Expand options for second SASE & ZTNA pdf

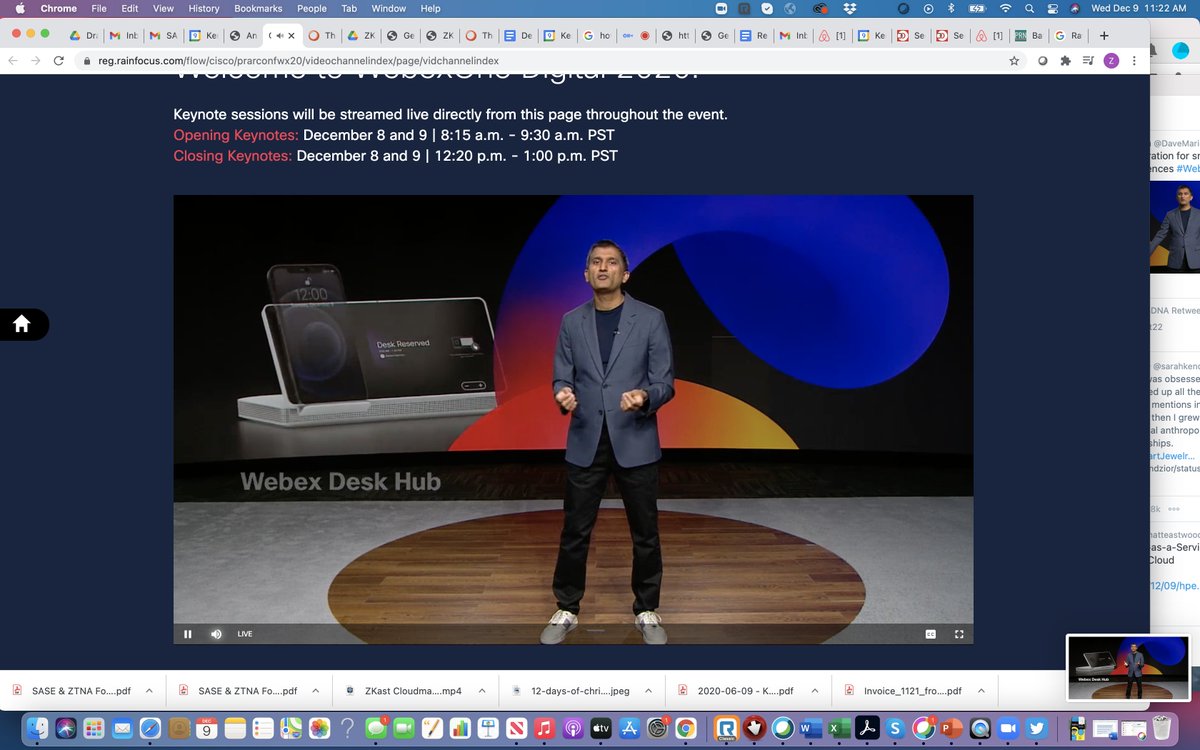pos(316,690)
